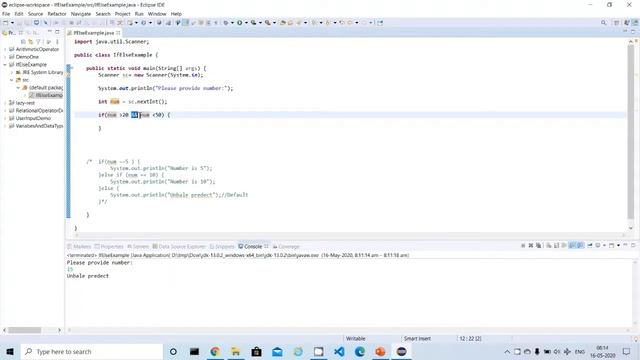This screenshot has width=640, height=360.
Task: Click the Collapse All icon in Package Explorer
Action: 23,42
